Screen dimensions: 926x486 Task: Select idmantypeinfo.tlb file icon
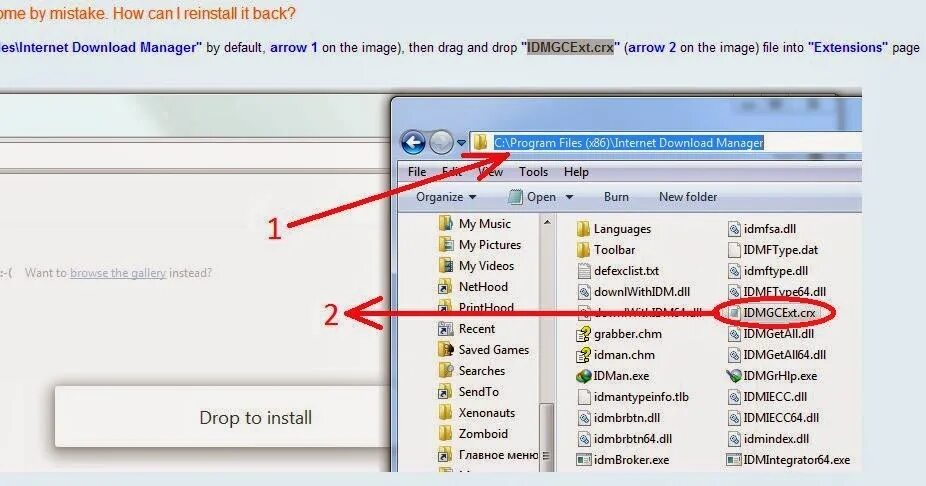584,397
